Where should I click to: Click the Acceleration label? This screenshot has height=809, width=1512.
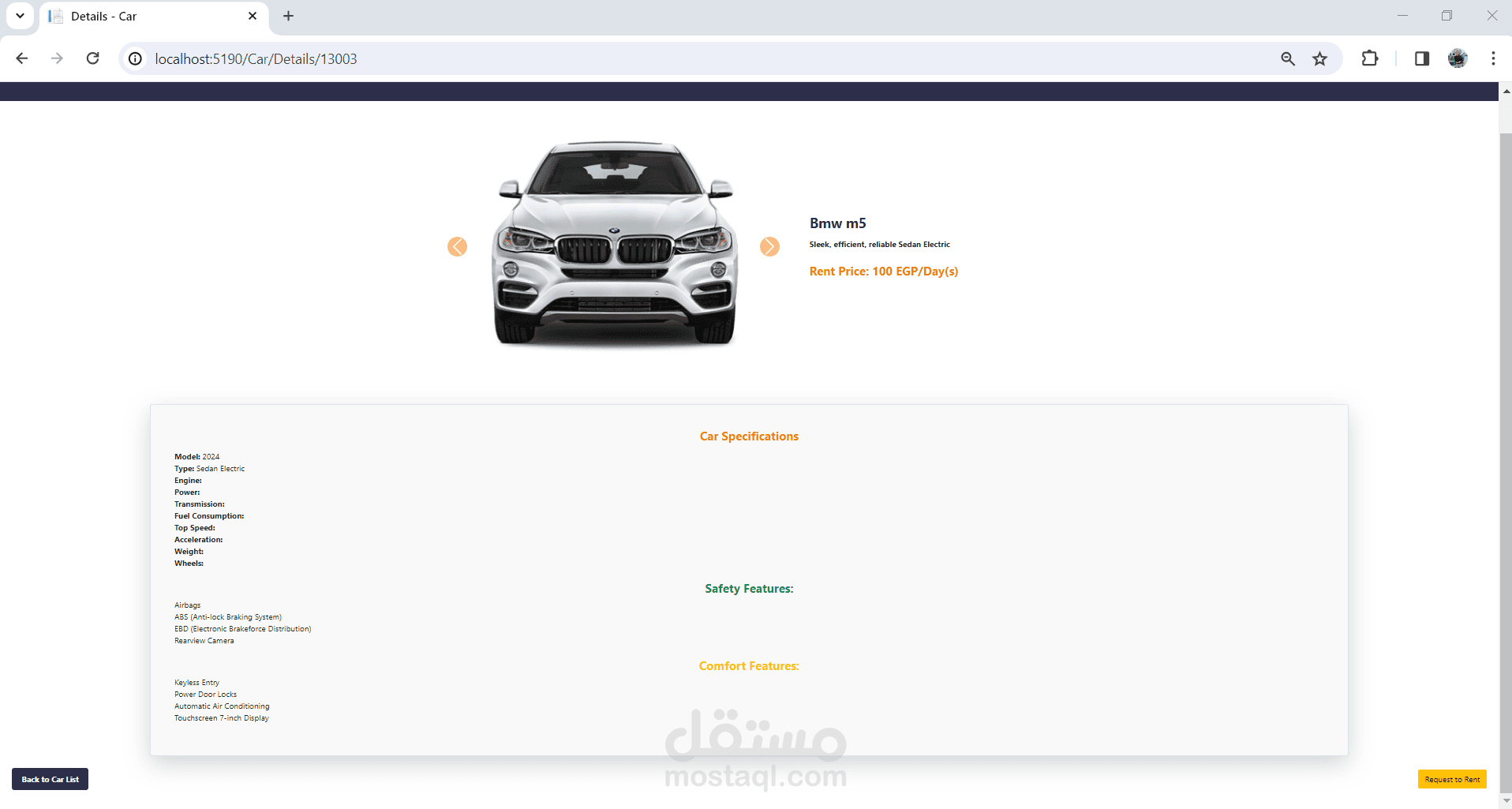tap(199, 540)
